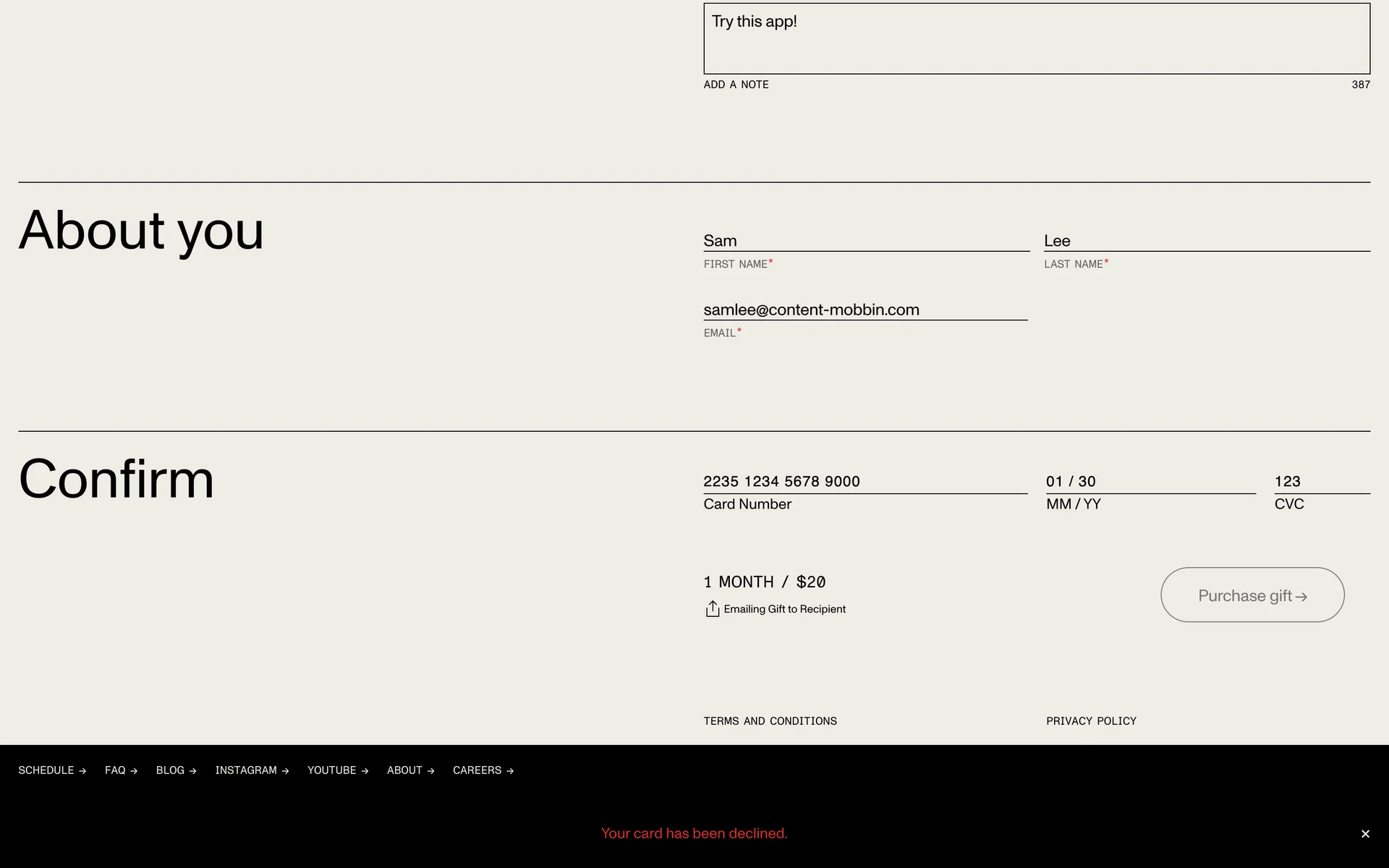Click the MM / YY expiry field
The height and width of the screenshot is (868, 1389).
click(1150, 482)
